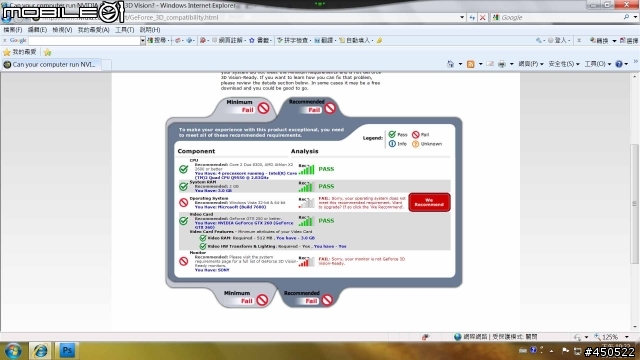Click the read mail envelope icon
This screenshot has height=360, width=640.
[x=490, y=64]
